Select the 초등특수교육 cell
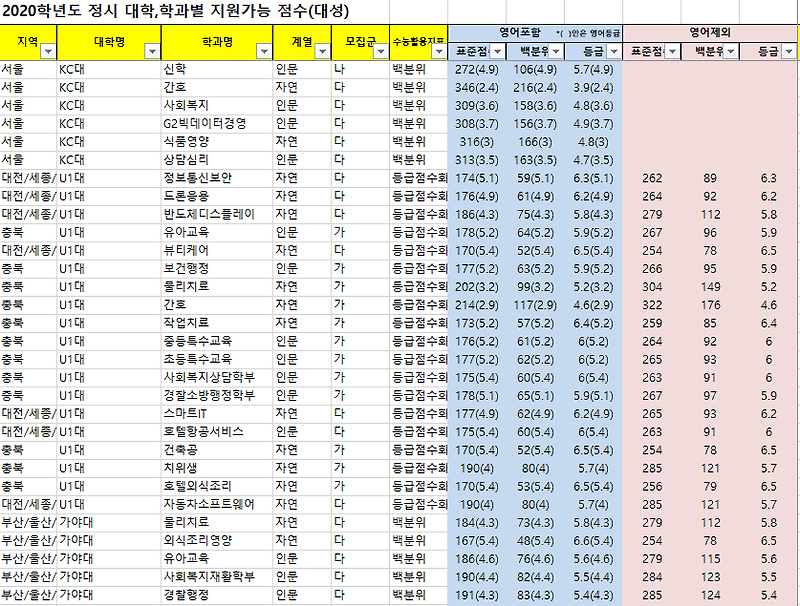This screenshot has width=800, height=606. pyautogui.click(x=217, y=359)
